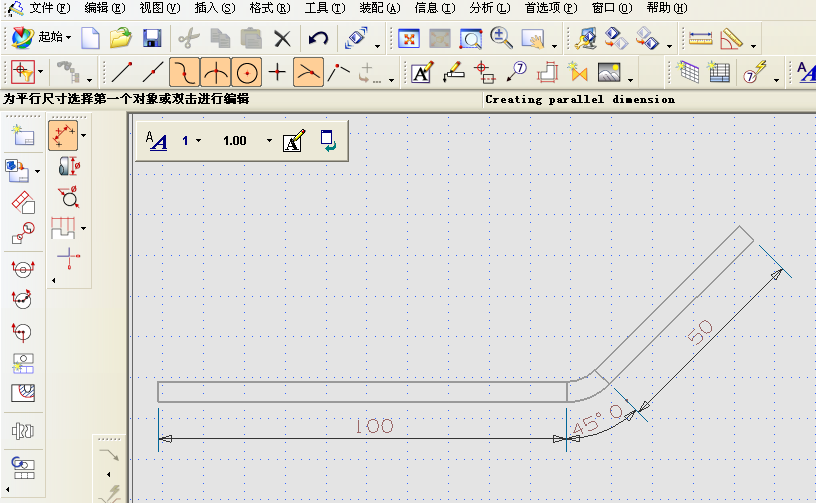816x503 pixels.
Task: Toggle the highlighted arc center snap
Action: (x=247, y=72)
